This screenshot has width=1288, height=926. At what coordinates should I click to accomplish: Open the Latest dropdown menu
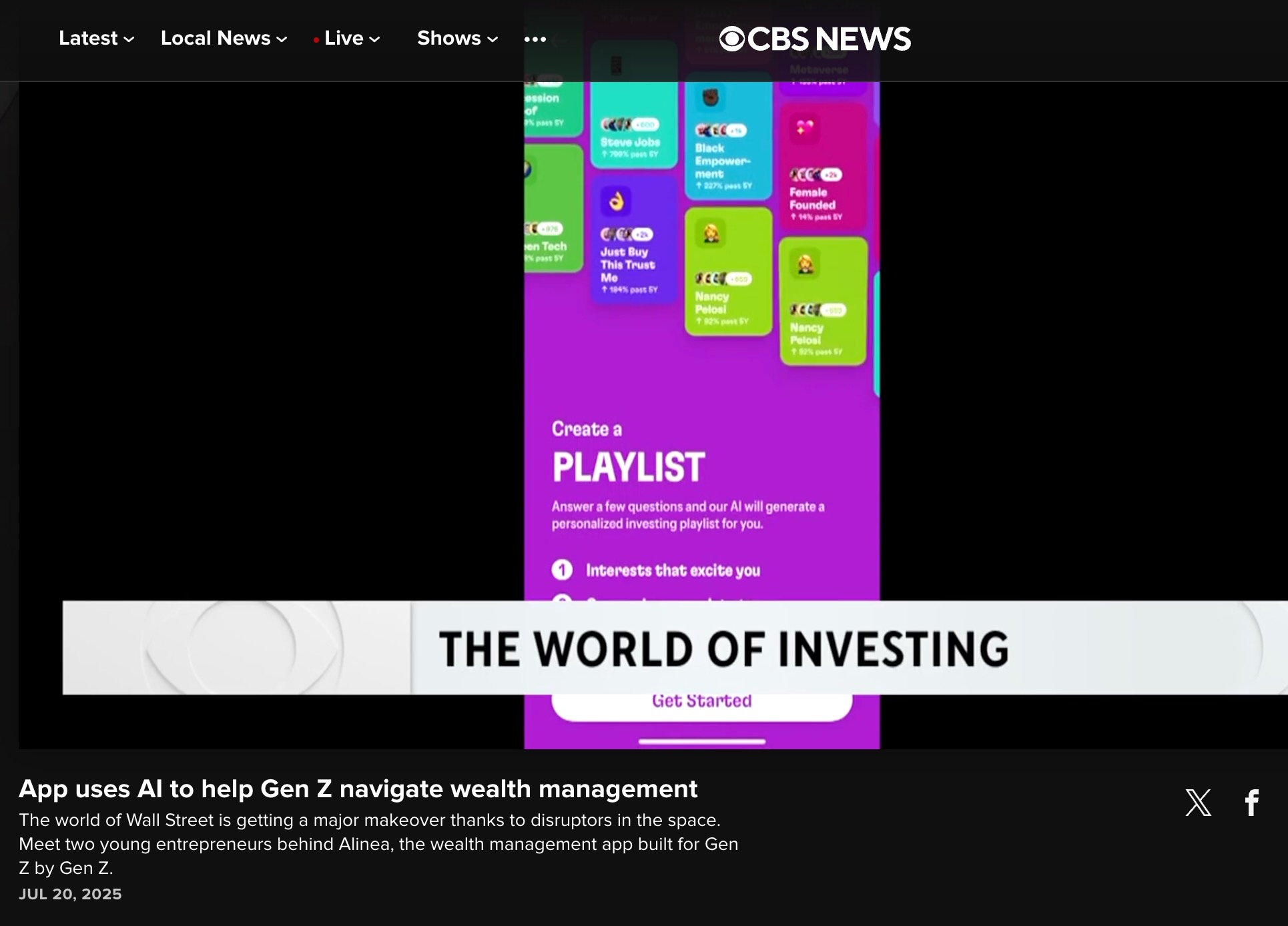click(x=96, y=38)
